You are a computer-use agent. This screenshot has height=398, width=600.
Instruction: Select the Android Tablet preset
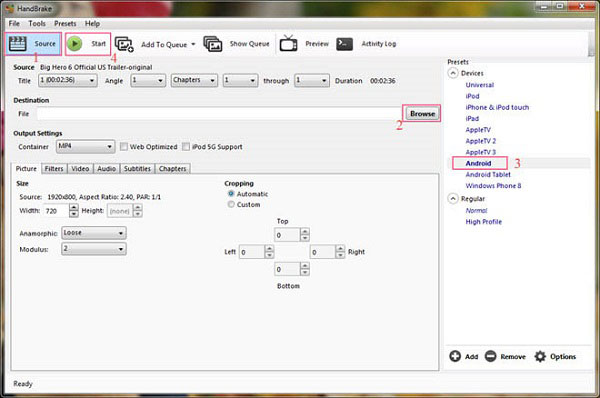488,175
